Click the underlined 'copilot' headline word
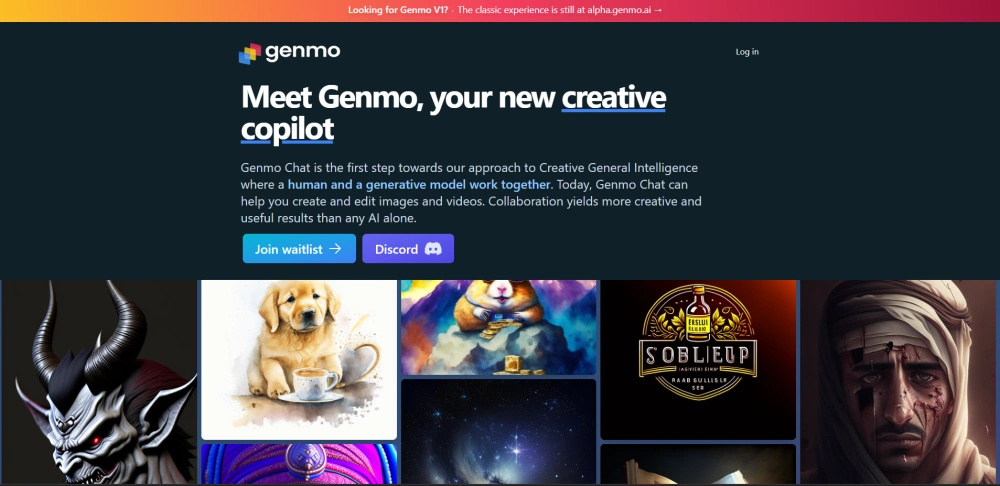 287,129
